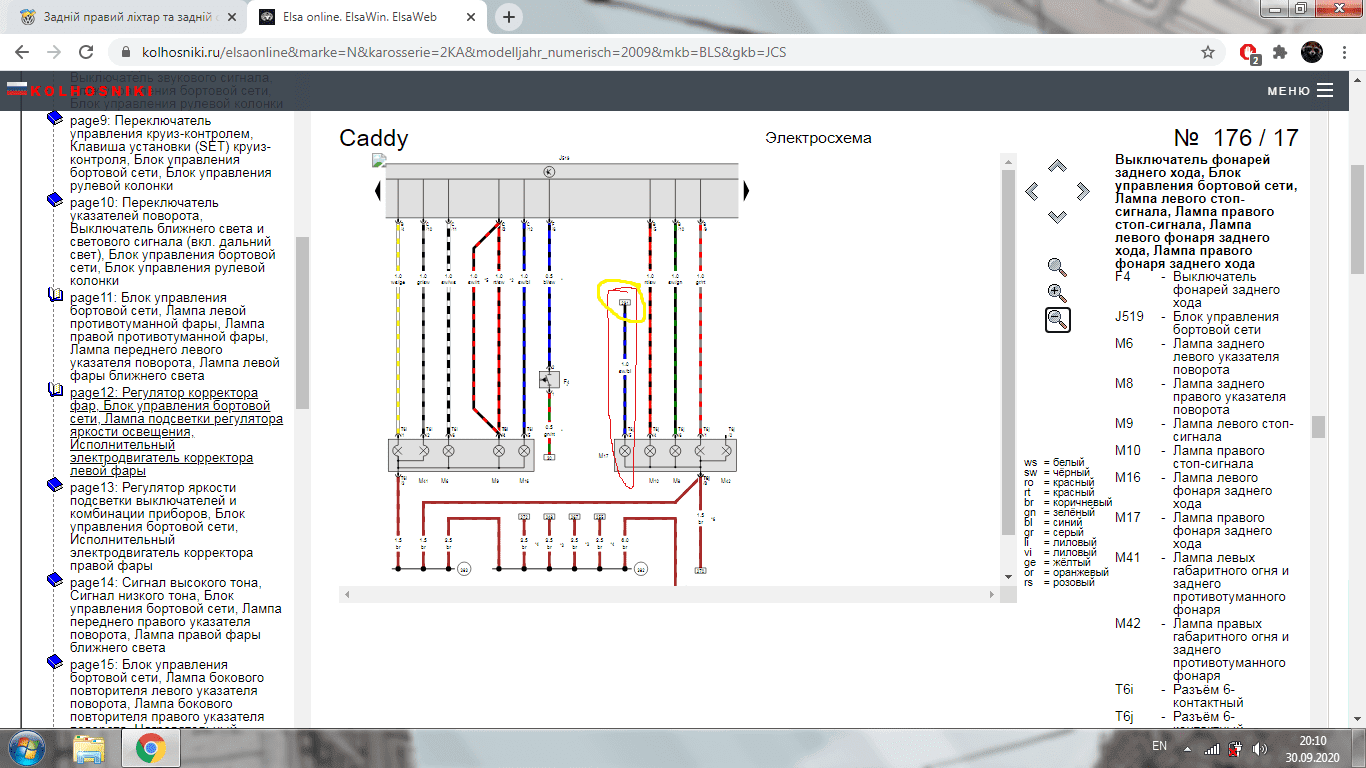Click the taskbar volume icon
Screen dimensions: 1366x768
coord(1258,747)
